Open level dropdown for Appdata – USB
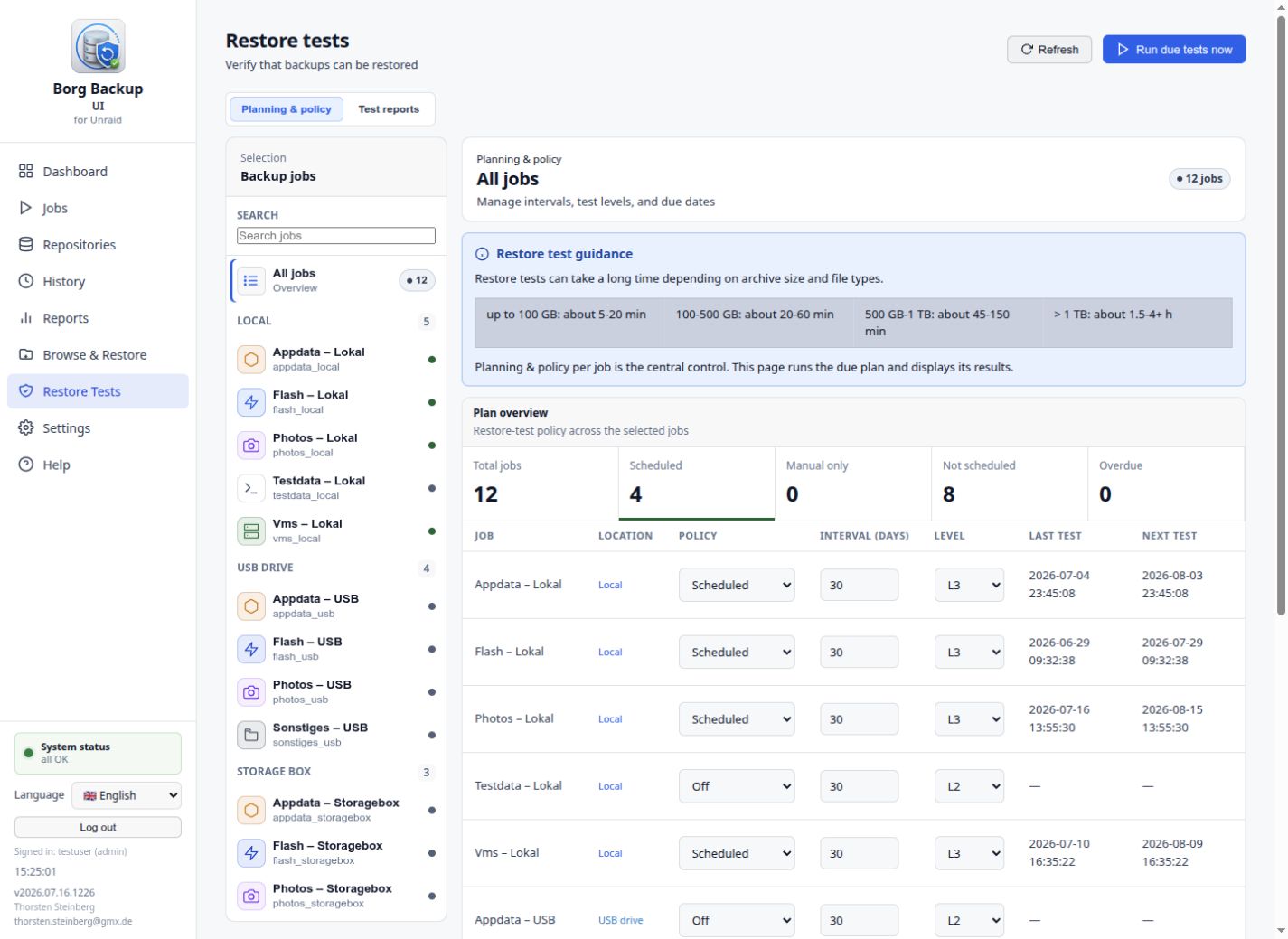 969,920
